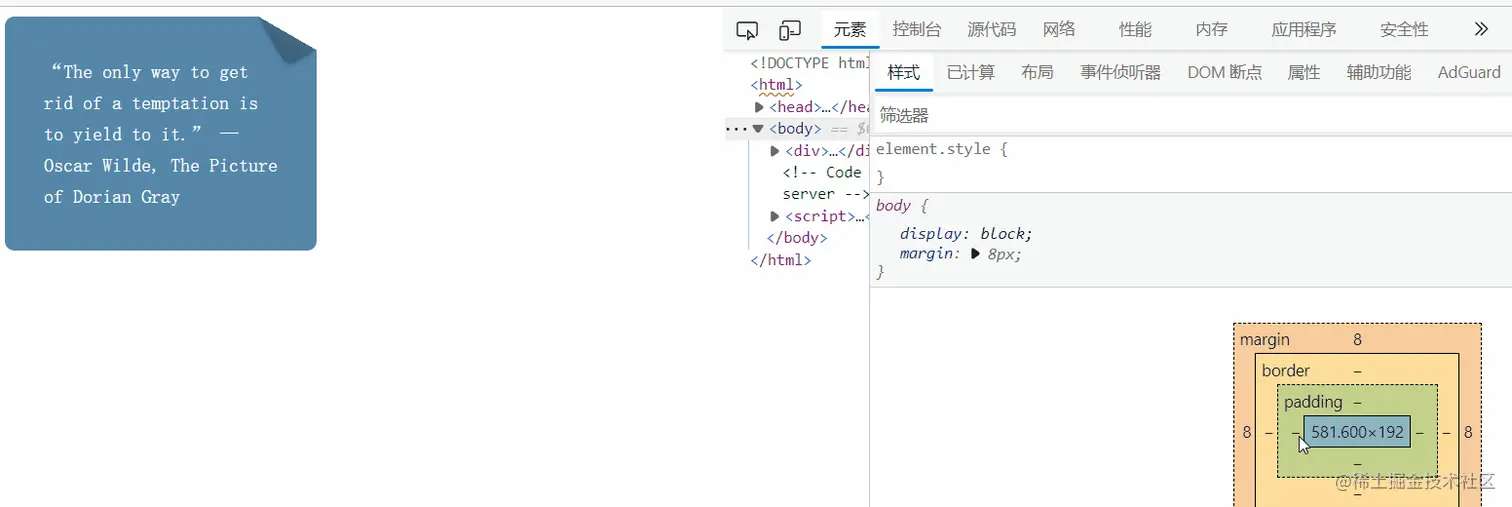Toggle the device emulation toolbar icon
This screenshot has width=1512, height=507.
[x=790, y=30]
